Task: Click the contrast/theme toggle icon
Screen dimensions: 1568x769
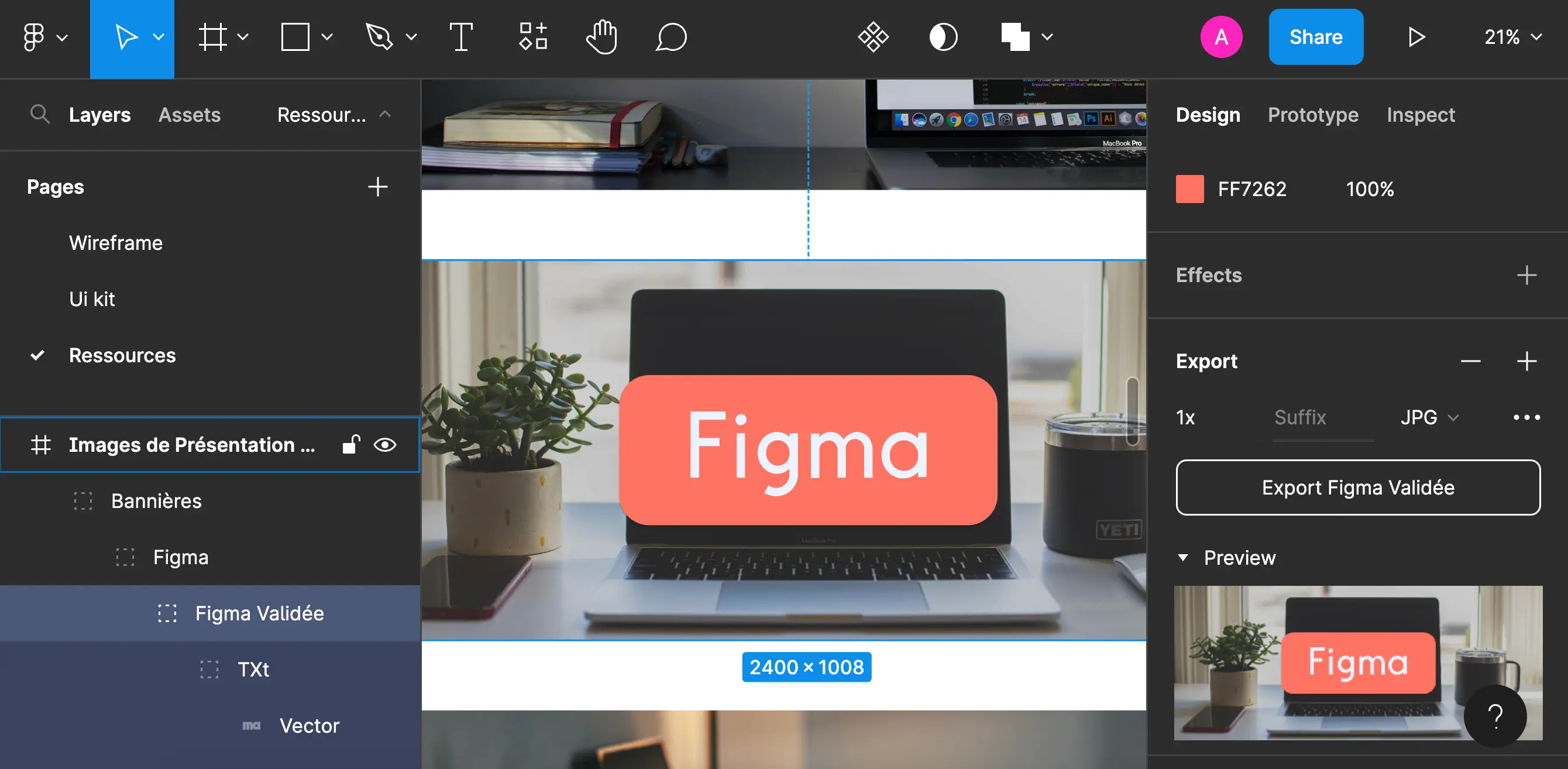Action: coord(943,38)
